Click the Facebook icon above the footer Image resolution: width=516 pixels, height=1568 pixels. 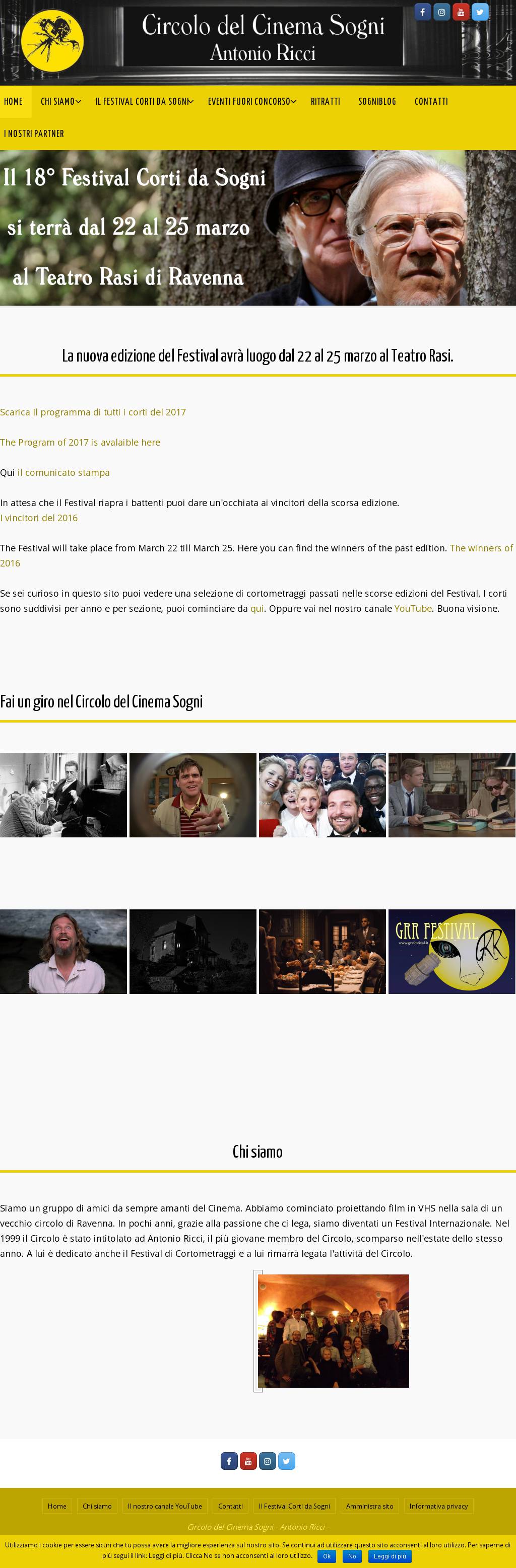tap(229, 1461)
